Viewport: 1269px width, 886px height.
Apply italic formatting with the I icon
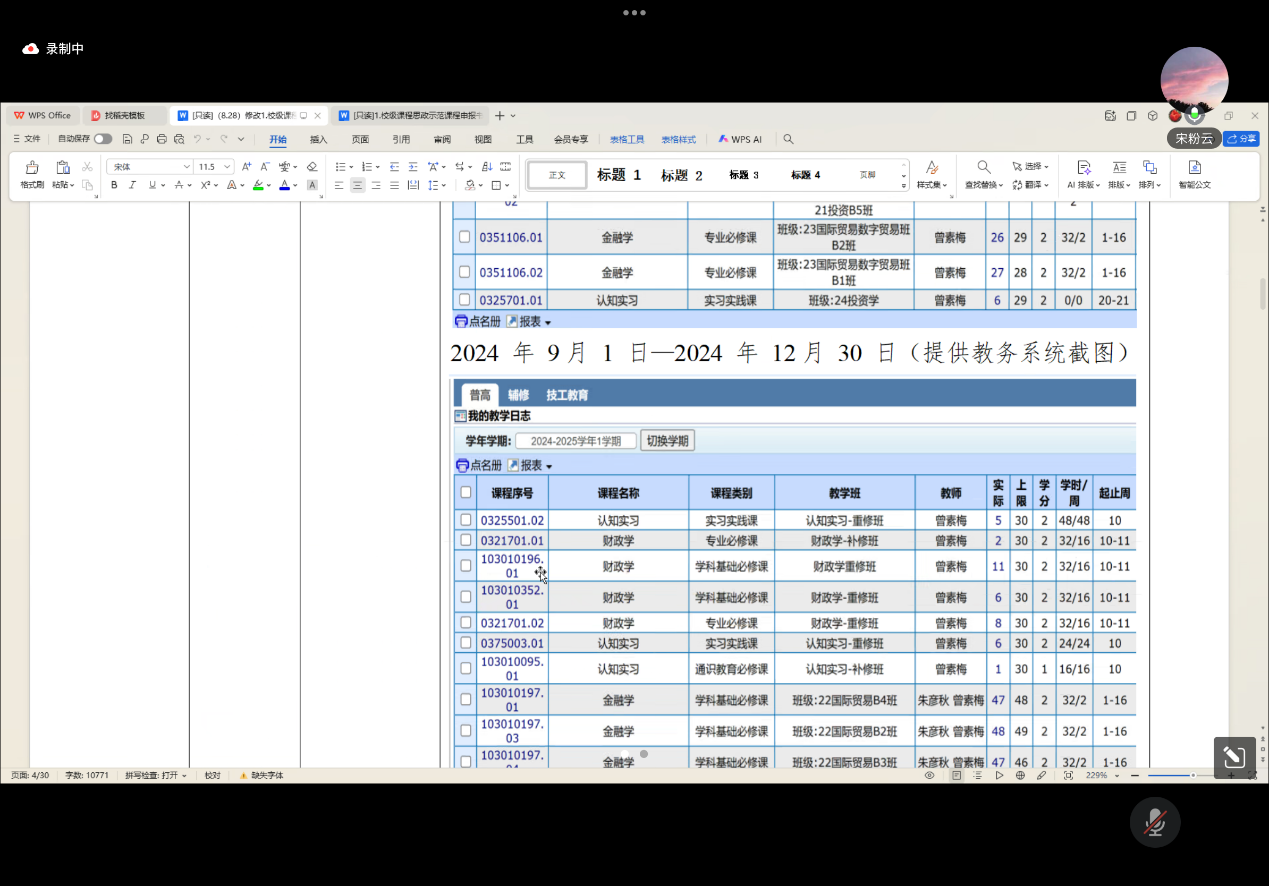coord(133,185)
